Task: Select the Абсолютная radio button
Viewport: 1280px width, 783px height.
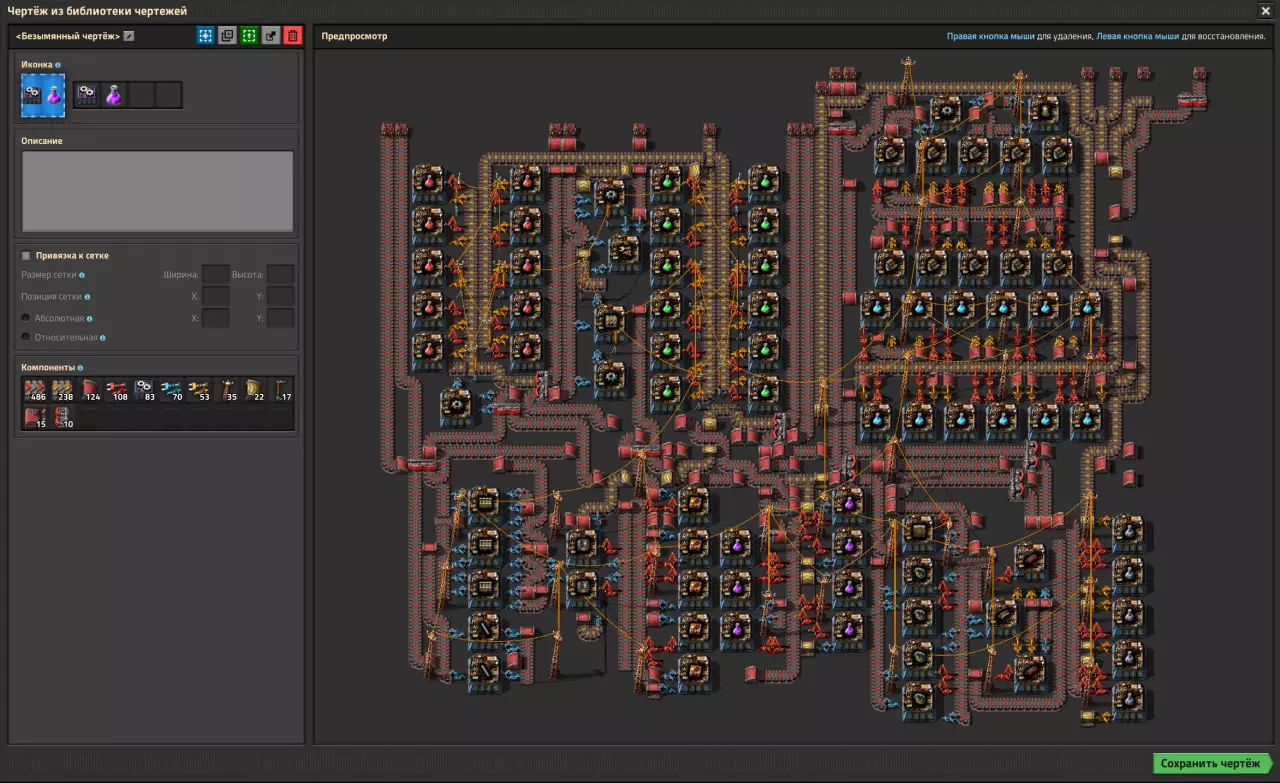Action: pyautogui.click(x=26, y=318)
